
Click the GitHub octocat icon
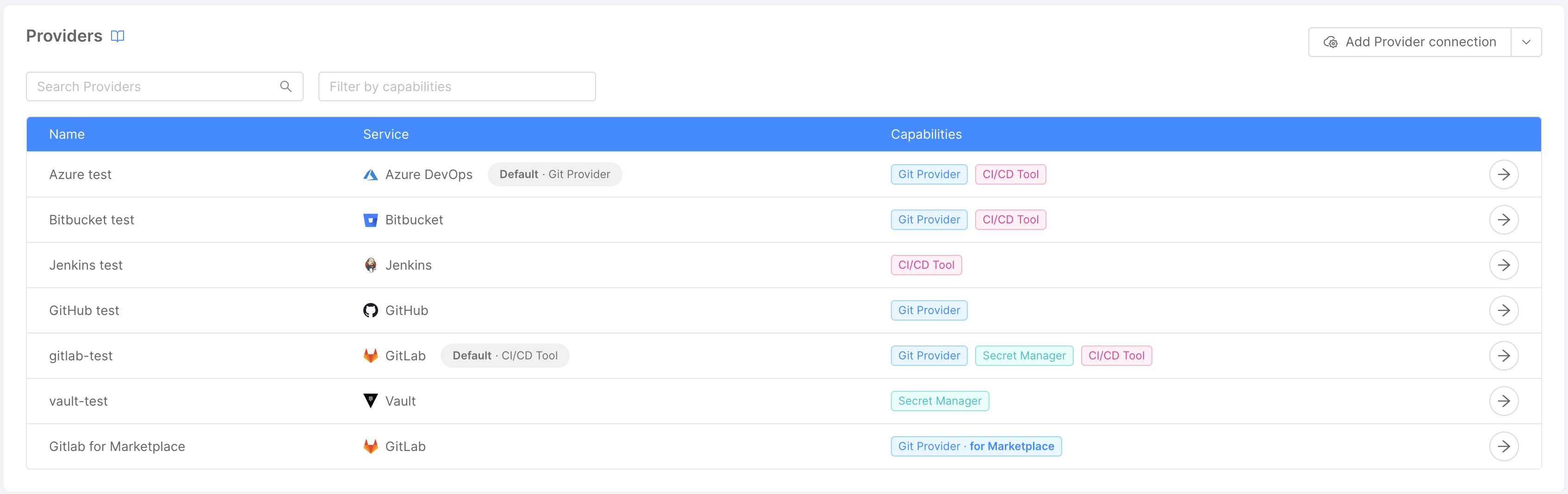point(371,309)
